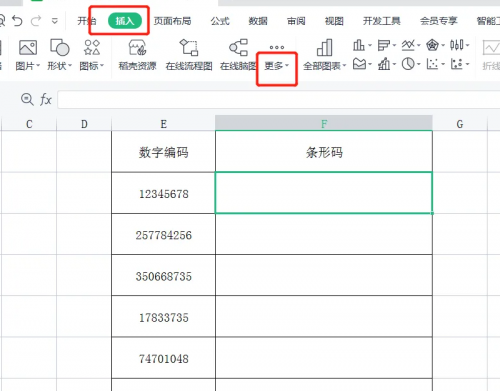Select column F header
500x391 pixels.
pyautogui.click(x=324, y=123)
